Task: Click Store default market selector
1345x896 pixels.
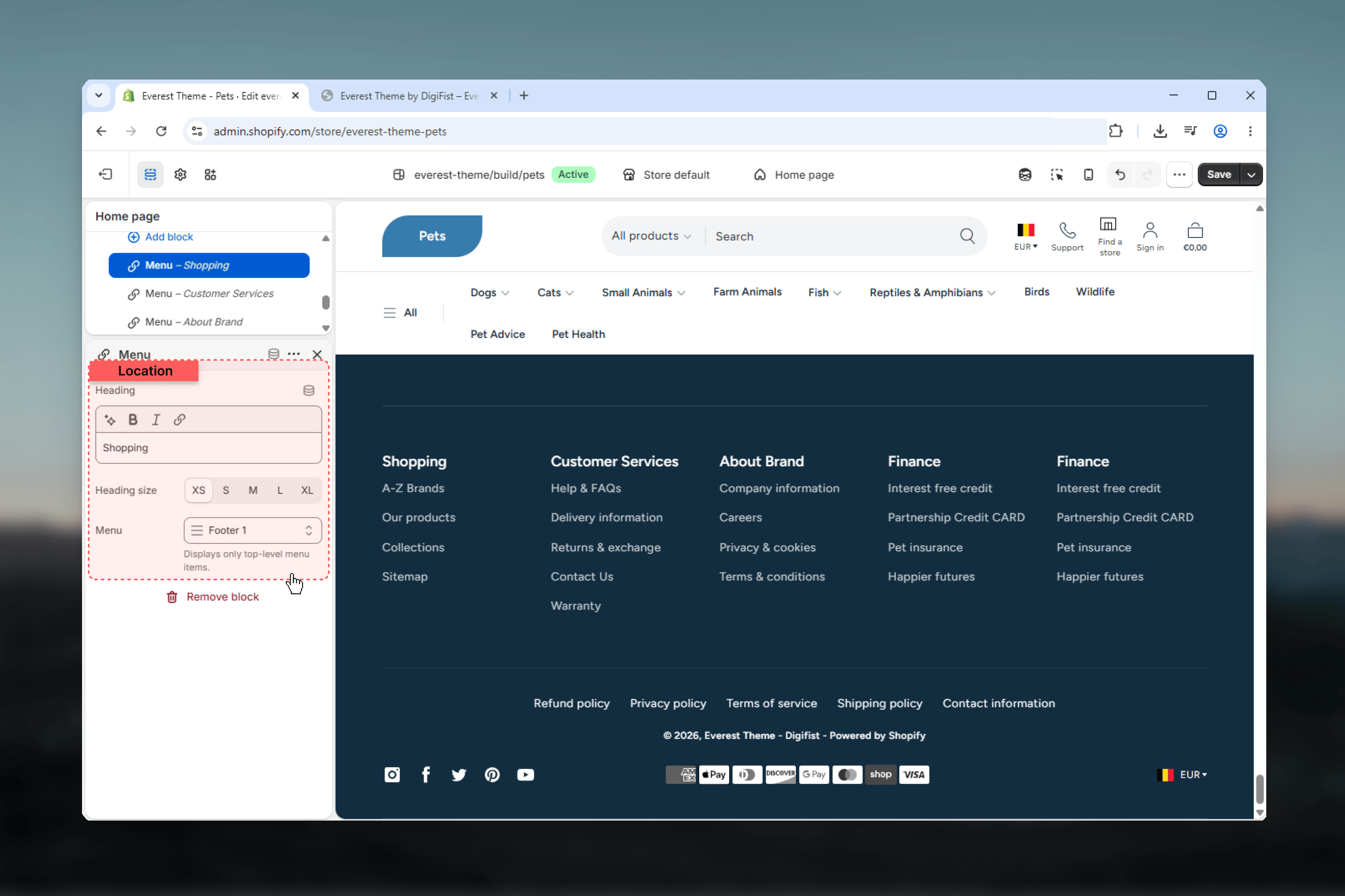Action: point(666,174)
